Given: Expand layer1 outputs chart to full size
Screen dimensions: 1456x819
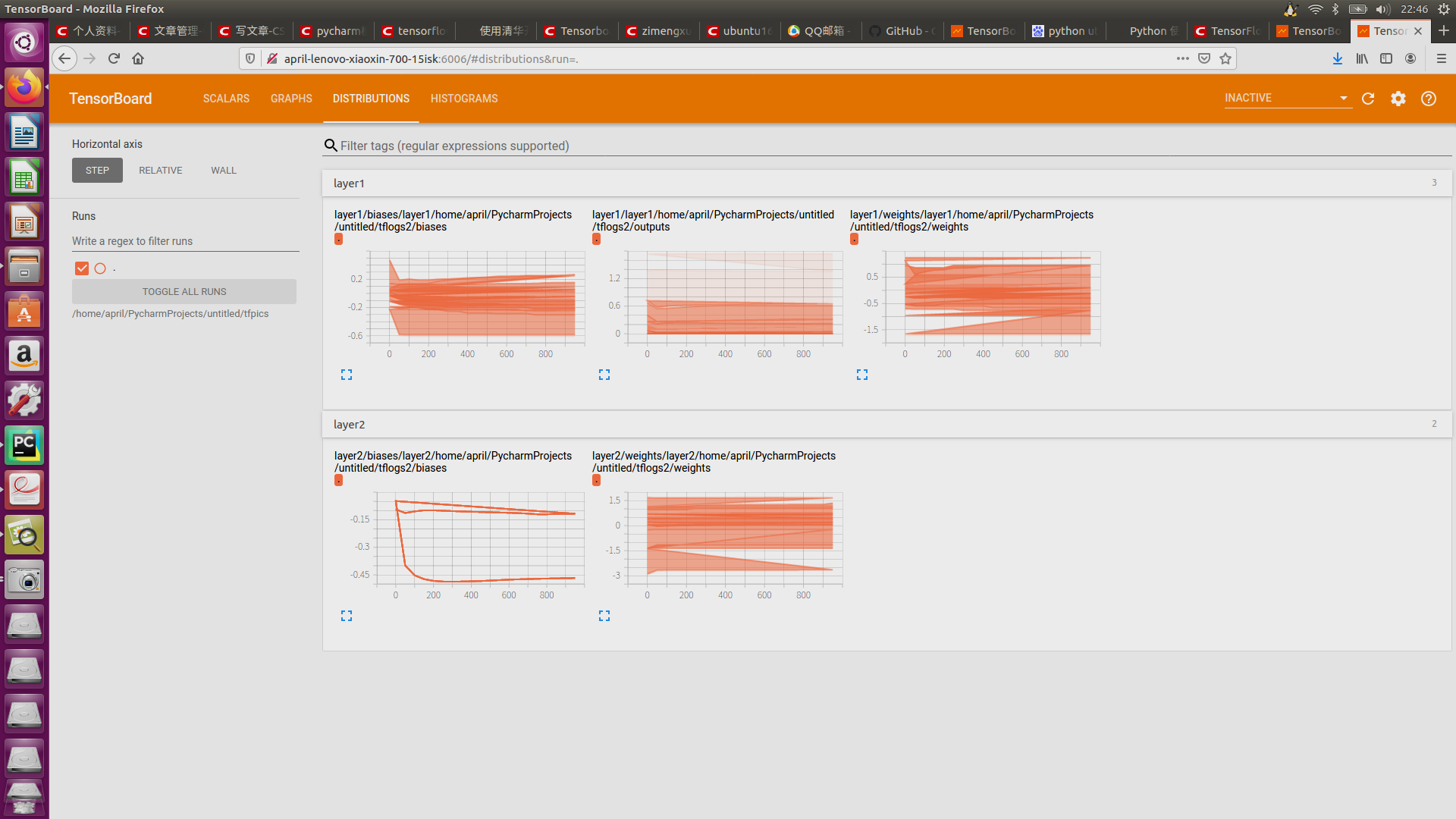Looking at the screenshot, I should tap(604, 375).
